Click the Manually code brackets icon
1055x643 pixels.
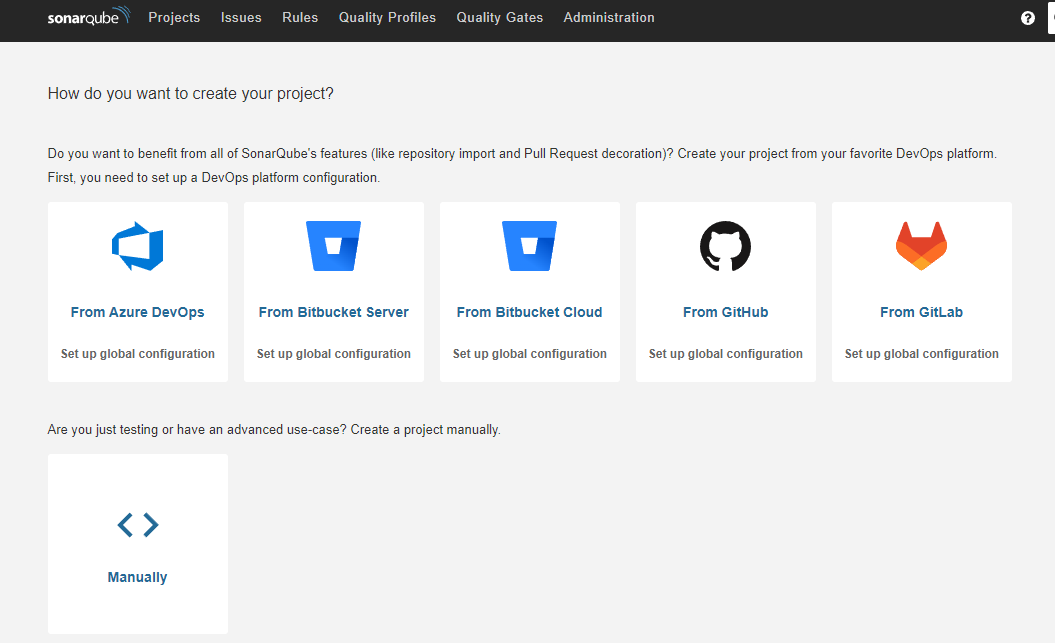coord(138,525)
